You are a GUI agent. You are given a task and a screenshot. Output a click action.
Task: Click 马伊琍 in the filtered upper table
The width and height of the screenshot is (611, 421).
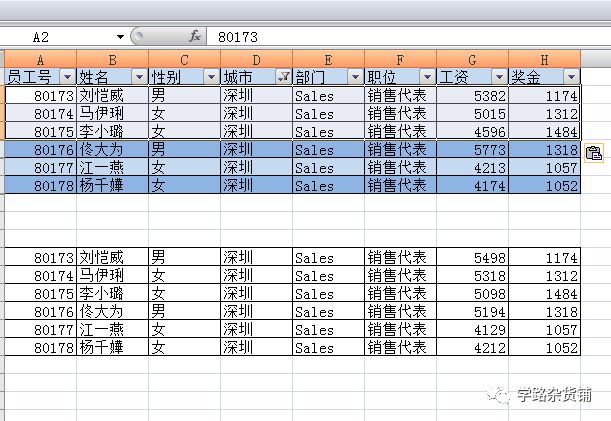tap(101, 113)
